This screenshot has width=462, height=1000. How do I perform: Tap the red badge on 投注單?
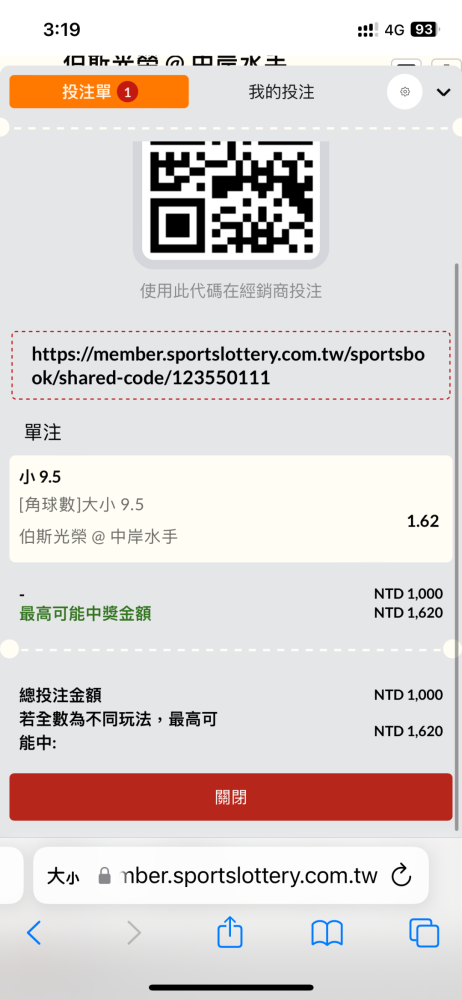pos(128,92)
